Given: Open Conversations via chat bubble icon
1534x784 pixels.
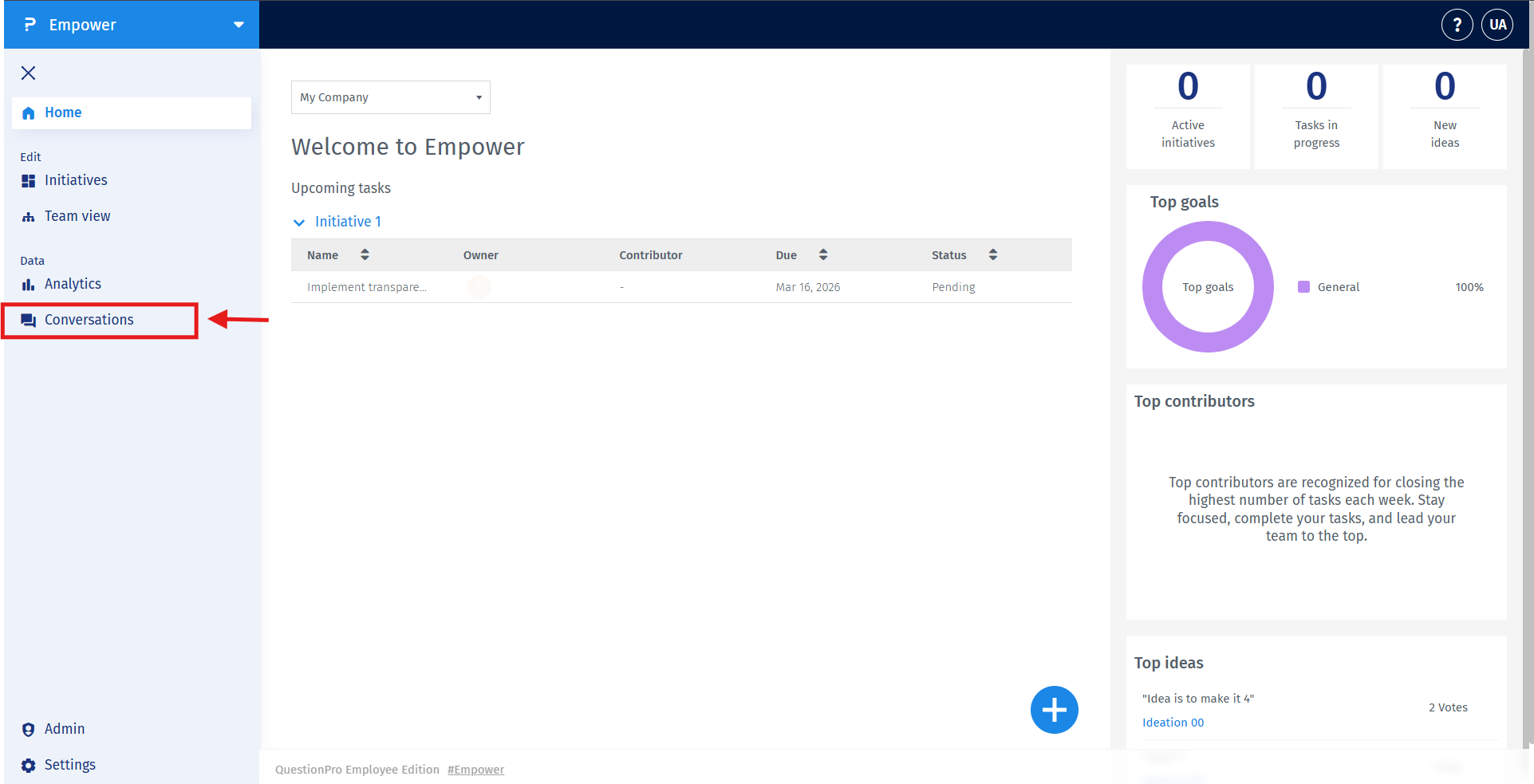Looking at the screenshot, I should coord(29,320).
